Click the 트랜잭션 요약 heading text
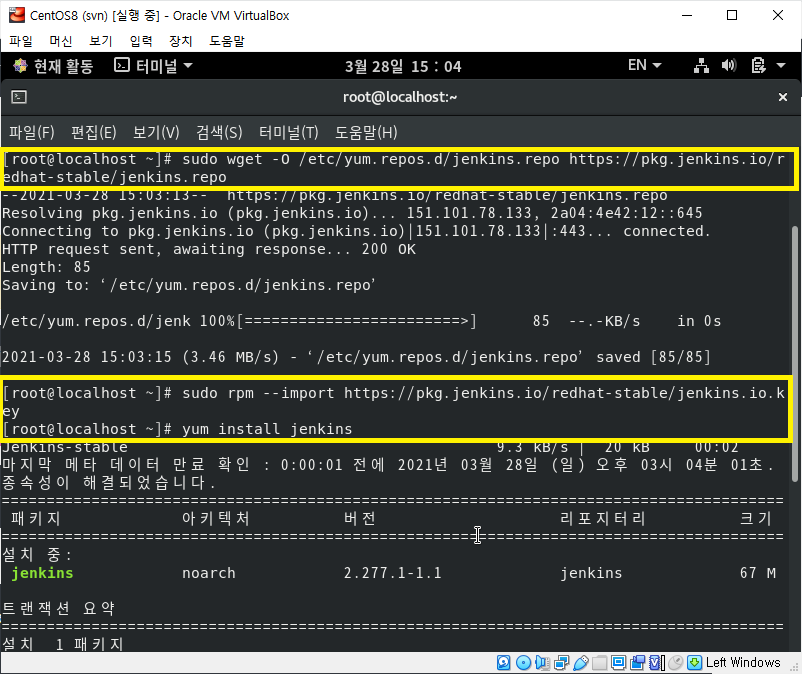Image resolution: width=802 pixels, height=674 pixels. [58, 609]
